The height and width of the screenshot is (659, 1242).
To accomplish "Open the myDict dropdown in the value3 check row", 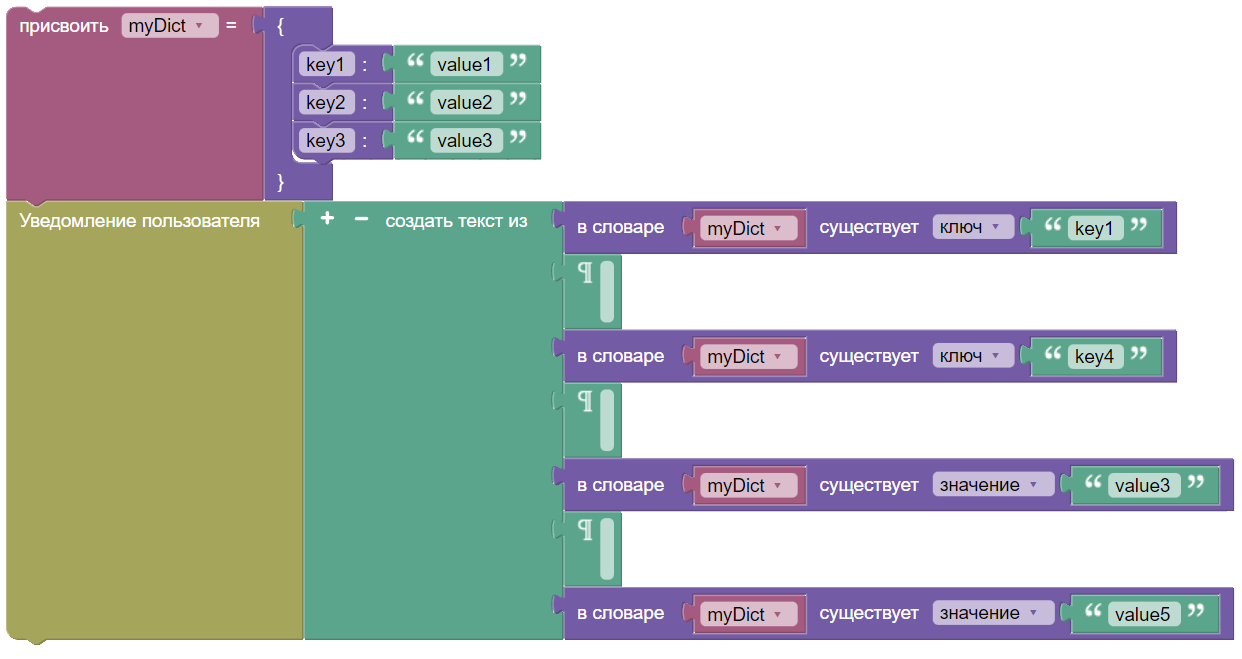I will pyautogui.click(x=748, y=485).
